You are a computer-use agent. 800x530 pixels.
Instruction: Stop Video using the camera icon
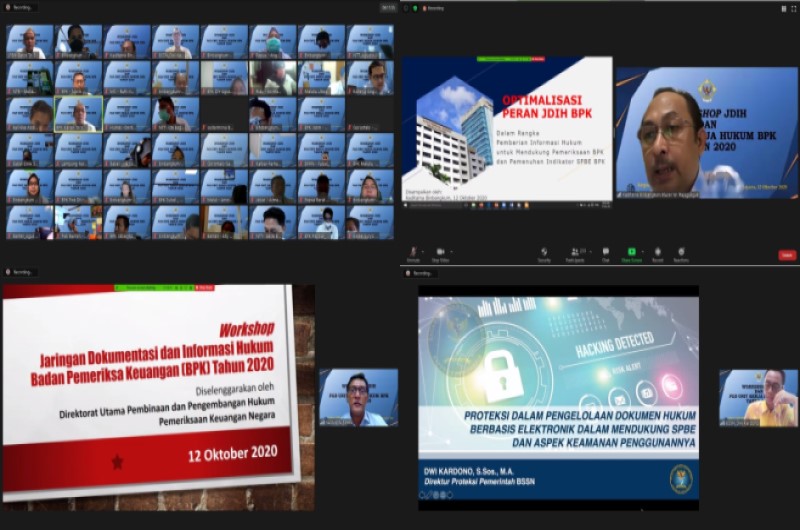click(x=440, y=254)
